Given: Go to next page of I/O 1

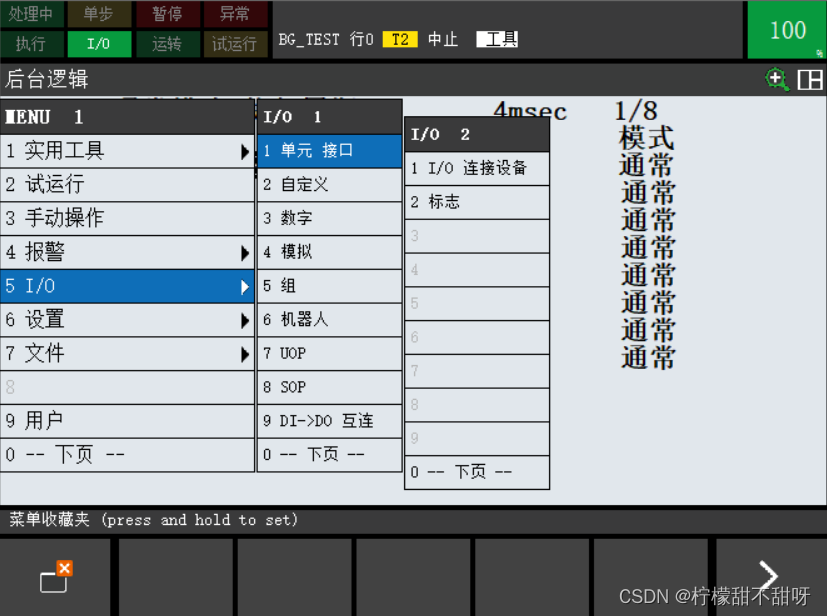Looking at the screenshot, I should [330, 455].
